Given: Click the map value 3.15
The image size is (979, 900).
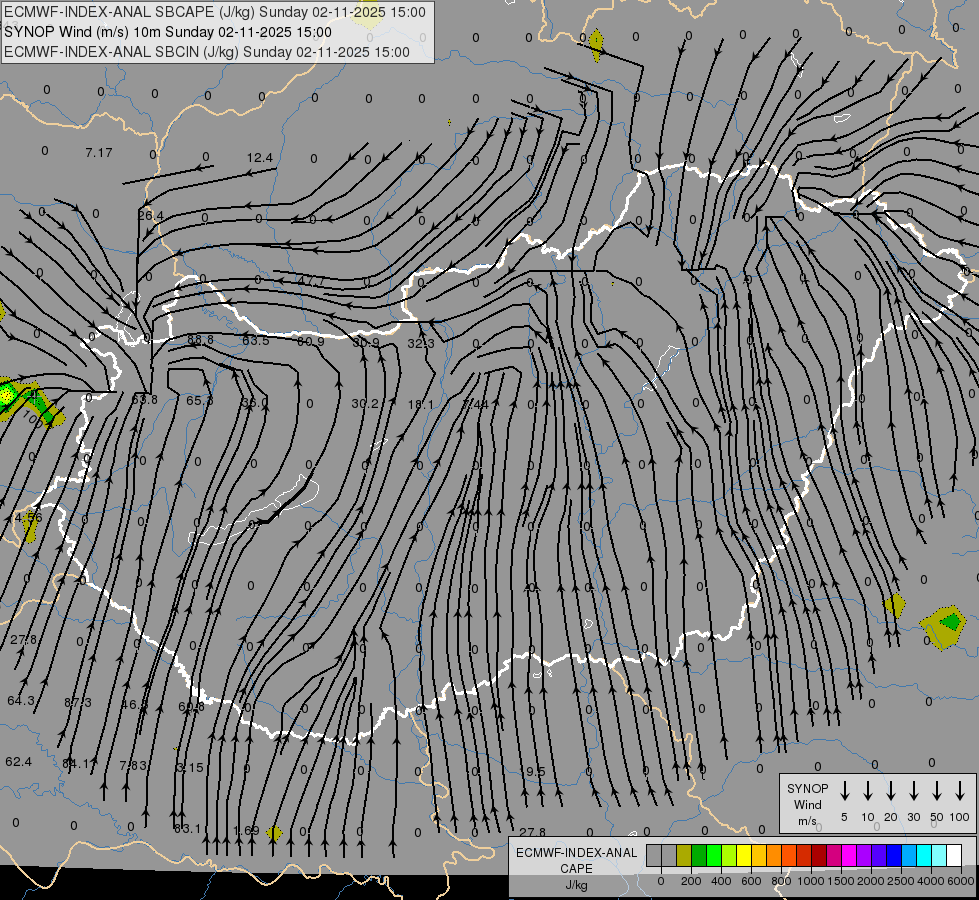Looking at the screenshot, I should (x=189, y=767).
